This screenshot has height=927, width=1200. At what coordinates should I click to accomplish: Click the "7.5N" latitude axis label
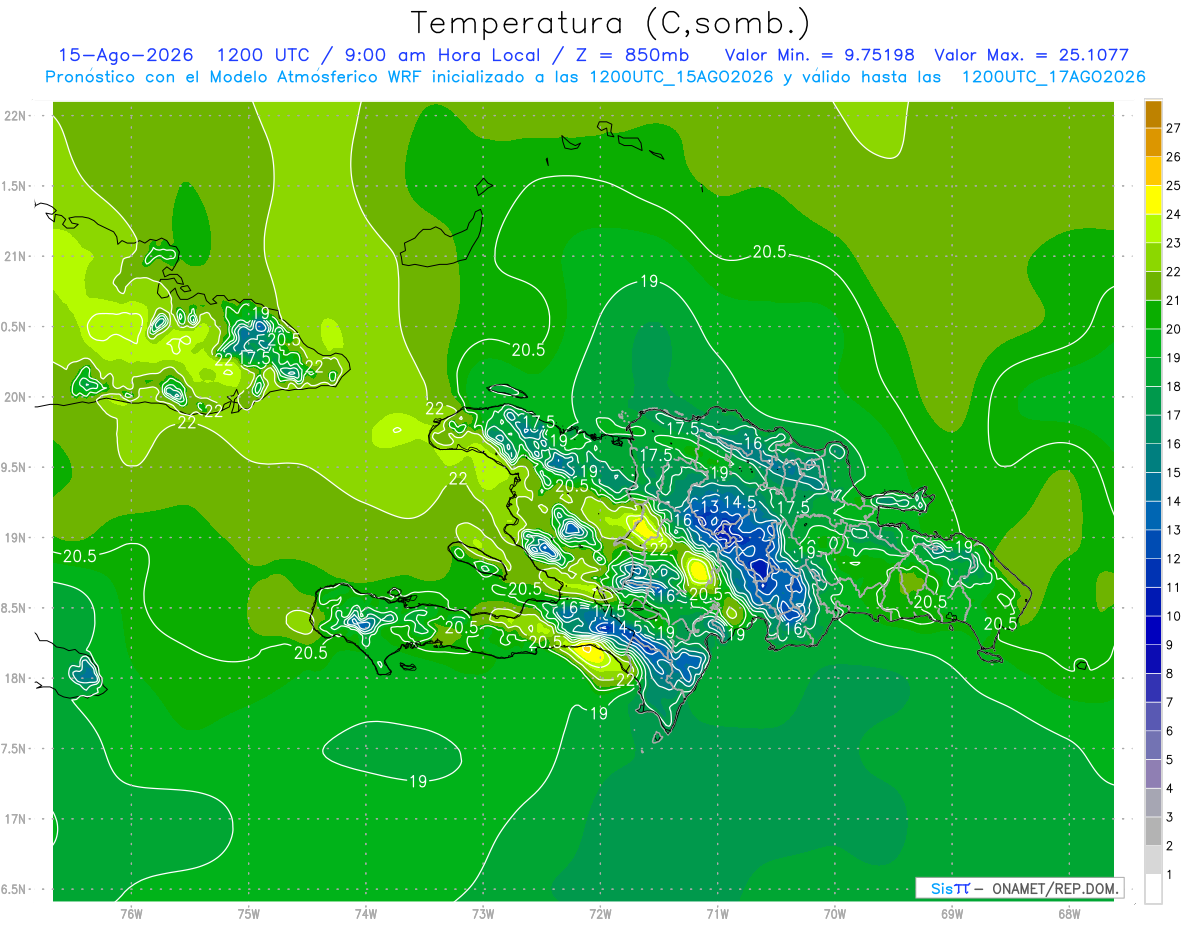[x=15, y=749]
